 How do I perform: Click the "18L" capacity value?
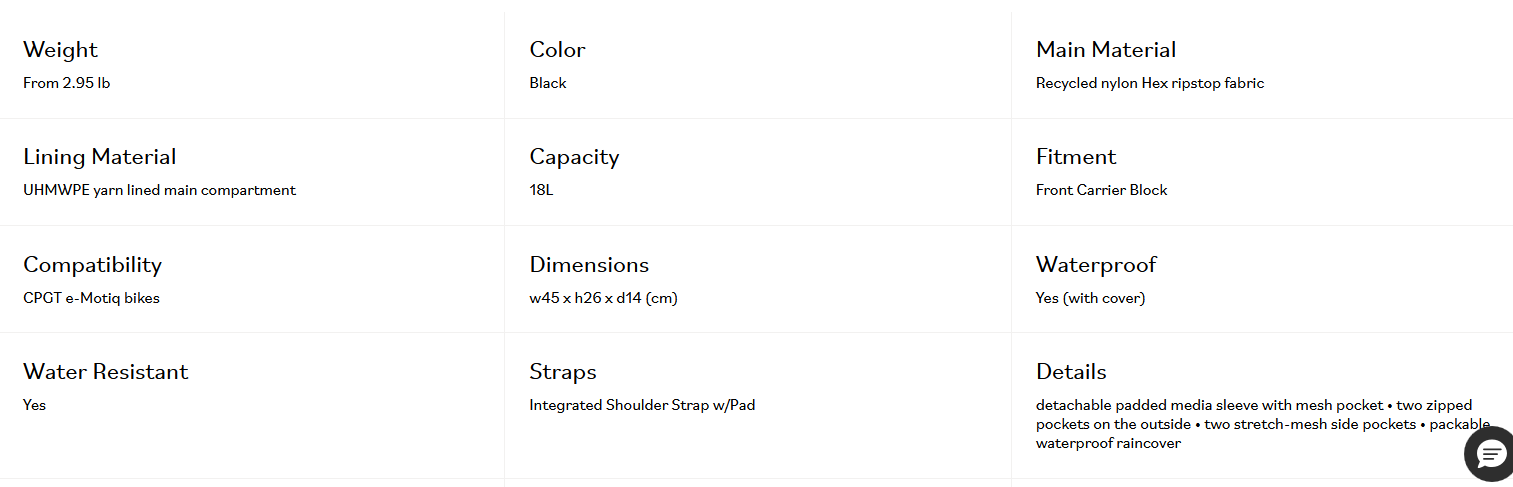[541, 190]
